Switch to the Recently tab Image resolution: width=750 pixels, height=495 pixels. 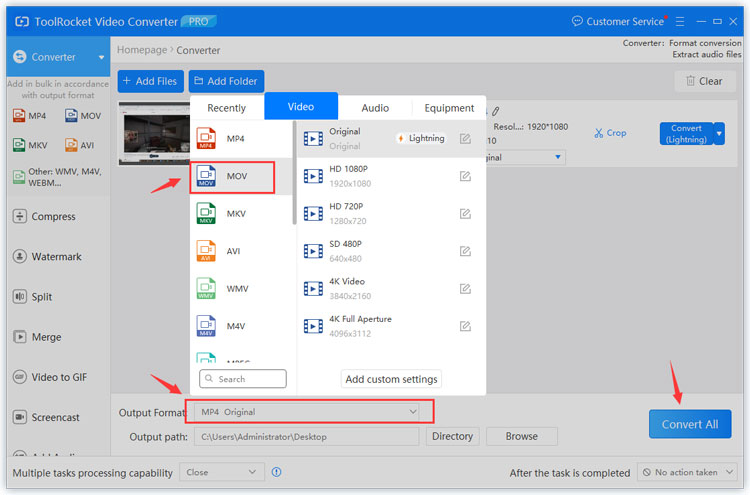[x=227, y=108]
